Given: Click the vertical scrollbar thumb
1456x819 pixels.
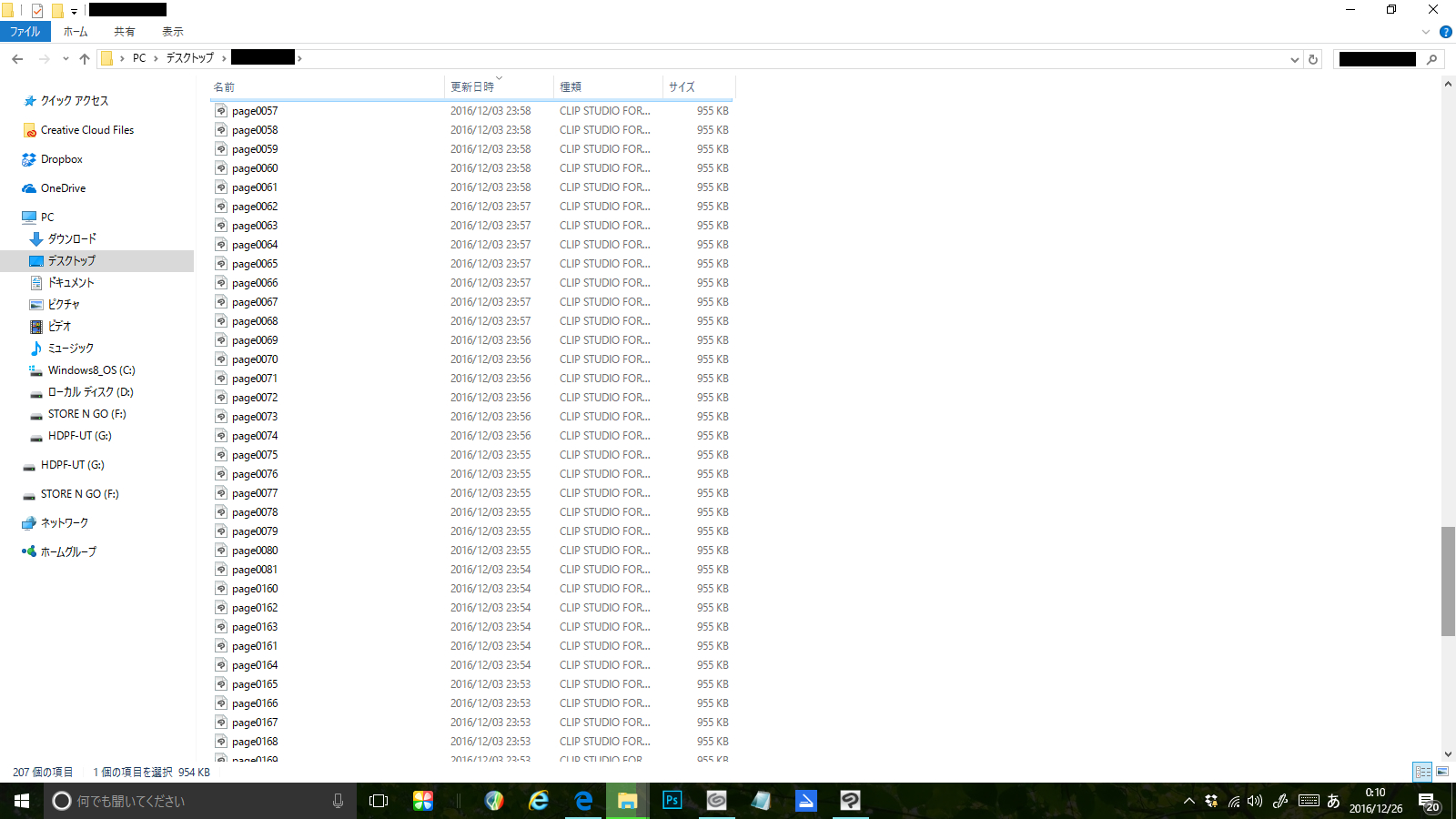Looking at the screenshot, I should pos(1448,581).
